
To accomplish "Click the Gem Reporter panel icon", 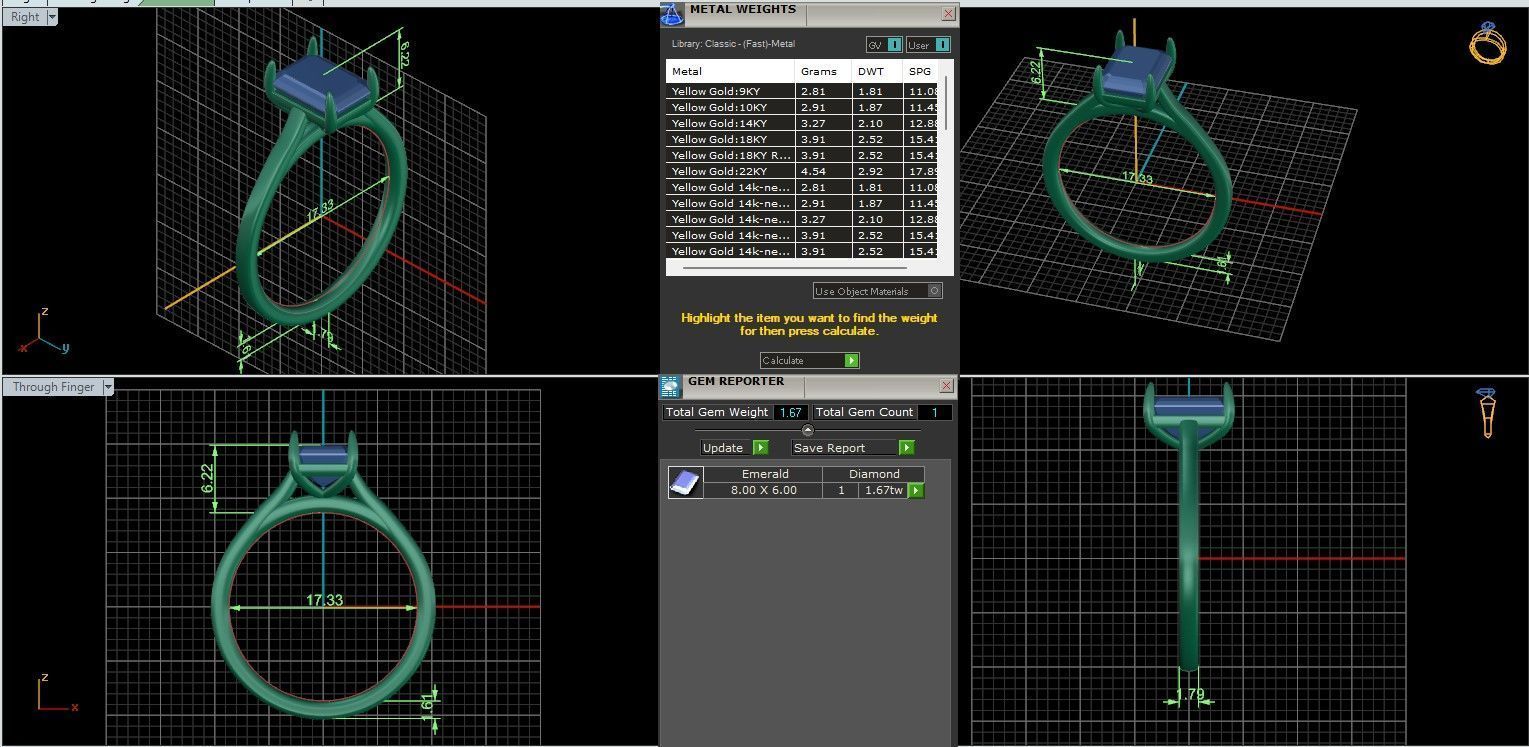I will point(670,386).
